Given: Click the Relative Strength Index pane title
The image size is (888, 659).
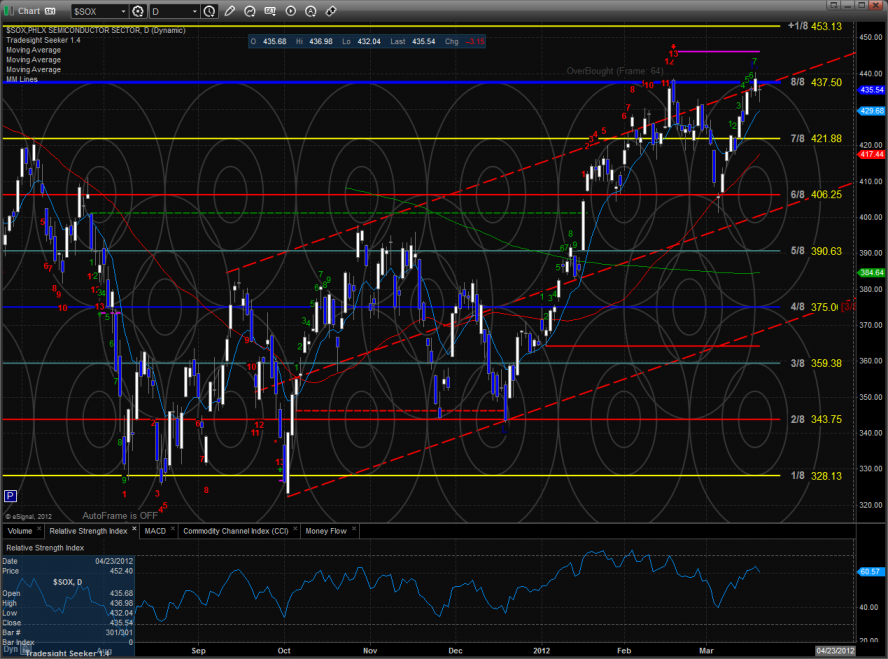Looking at the screenshot, I should (x=45, y=547).
